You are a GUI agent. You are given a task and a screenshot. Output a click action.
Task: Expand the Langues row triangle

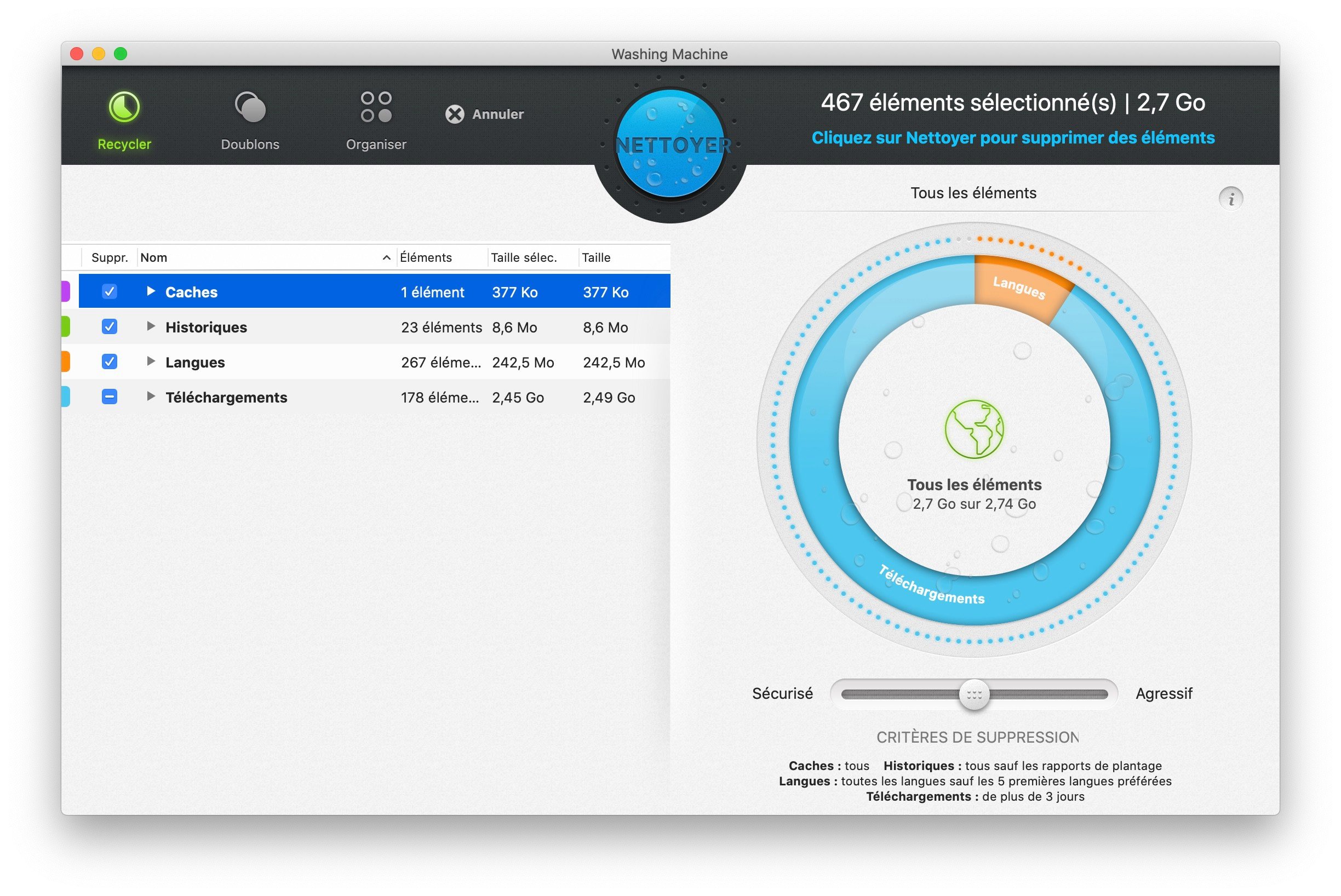pyautogui.click(x=151, y=361)
